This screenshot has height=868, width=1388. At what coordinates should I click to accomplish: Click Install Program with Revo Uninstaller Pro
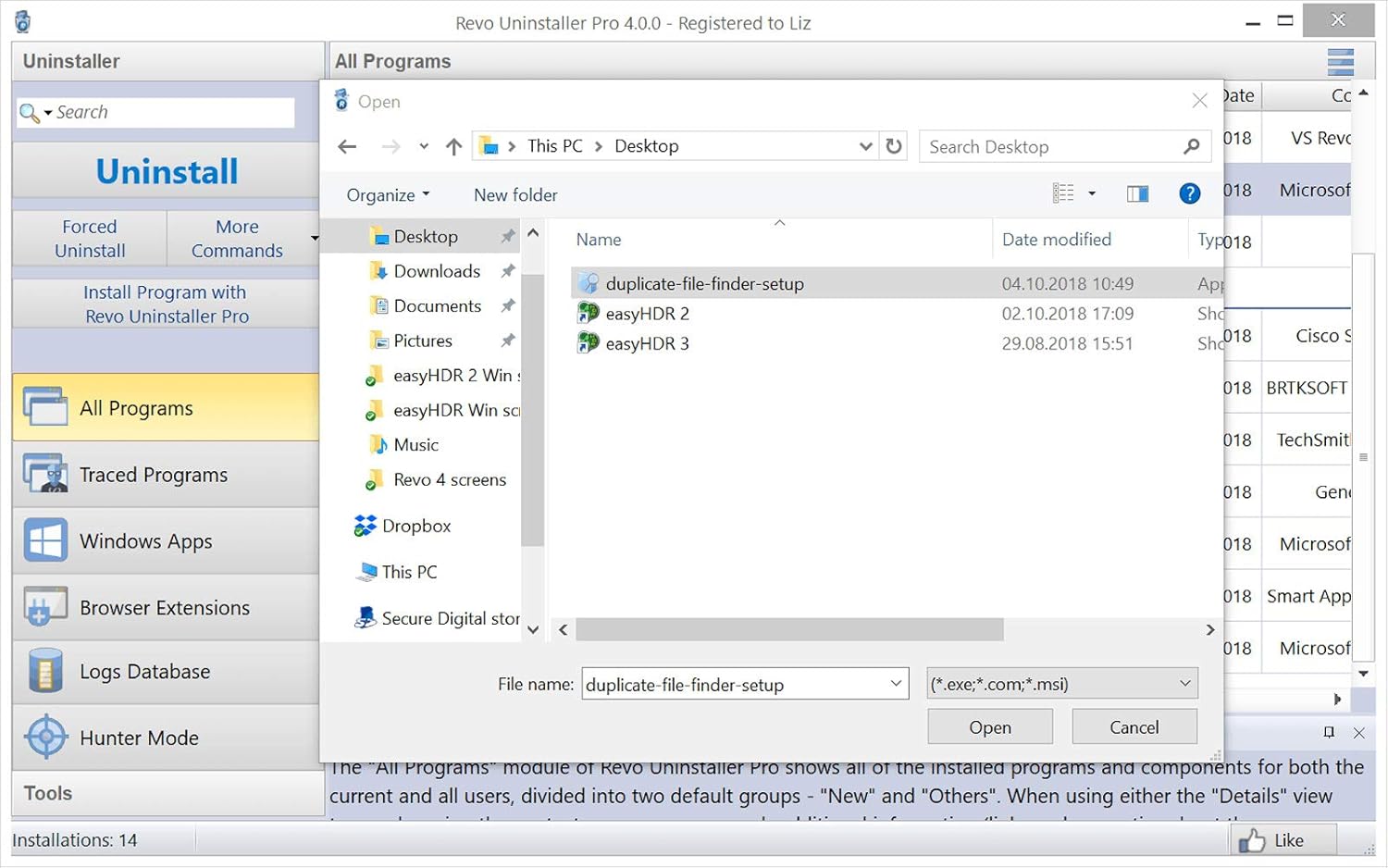tap(167, 304)
